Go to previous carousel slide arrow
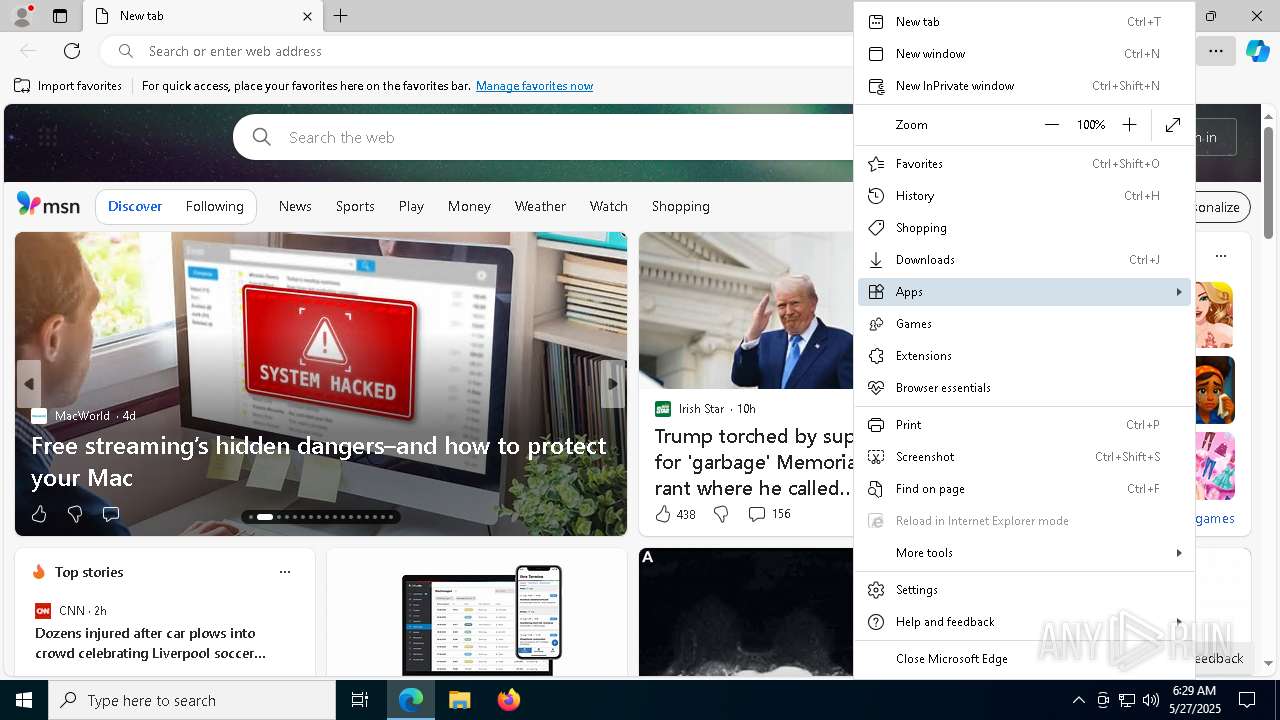The height and width of the screenshot is (720, 1280). [x=29, y=384]
